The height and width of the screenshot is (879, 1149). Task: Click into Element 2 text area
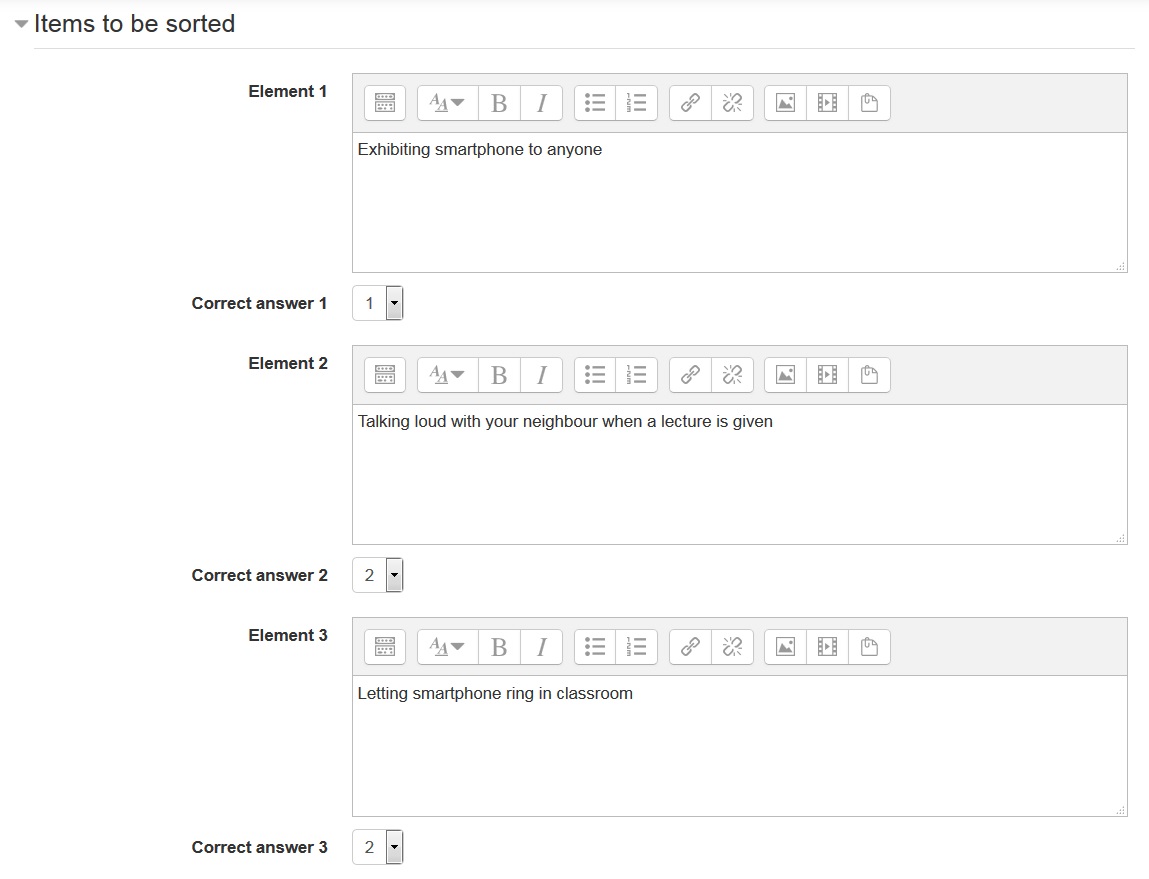[x=739, y=474]
